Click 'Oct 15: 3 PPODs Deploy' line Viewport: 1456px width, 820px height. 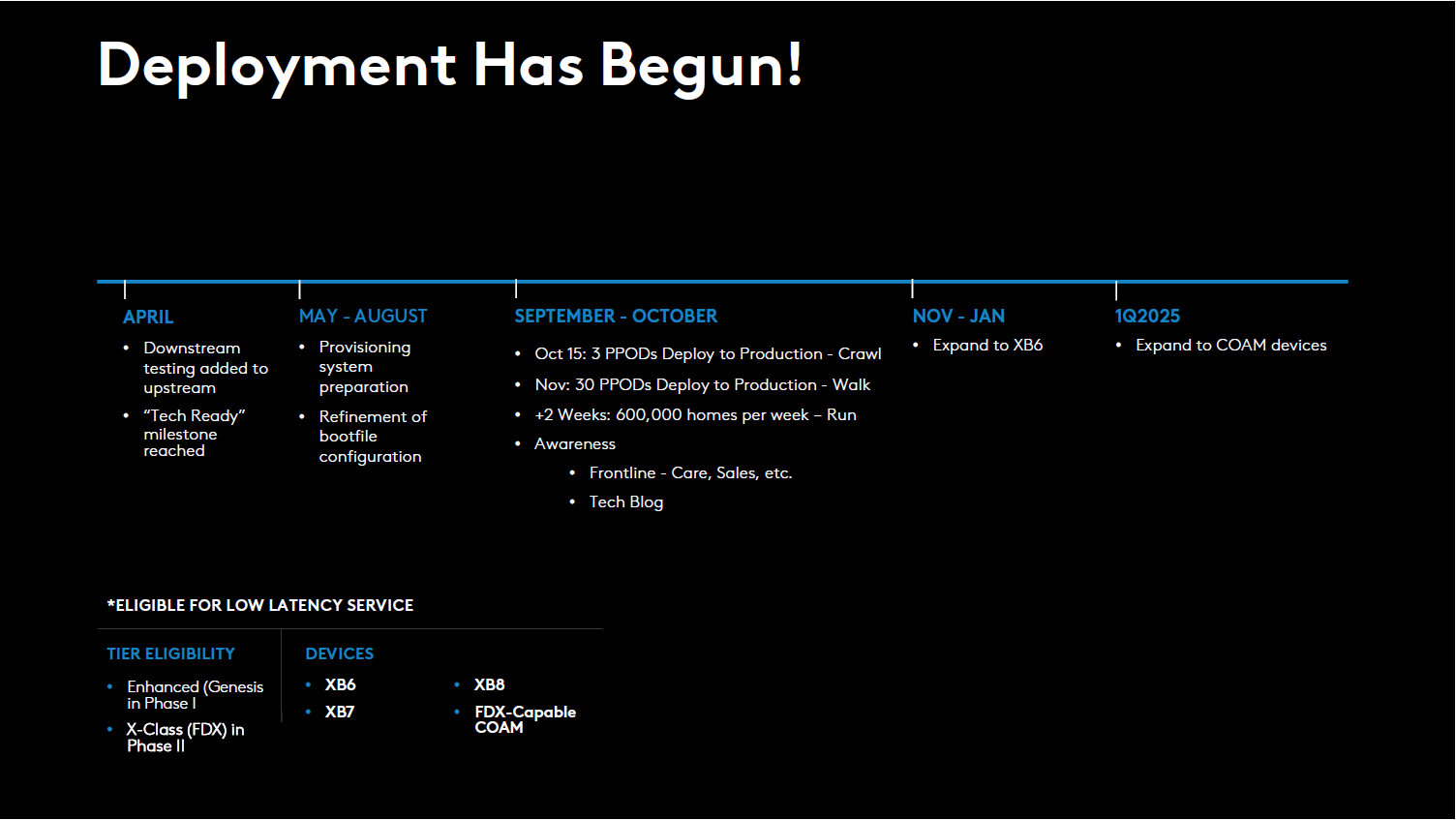point(708,353)
